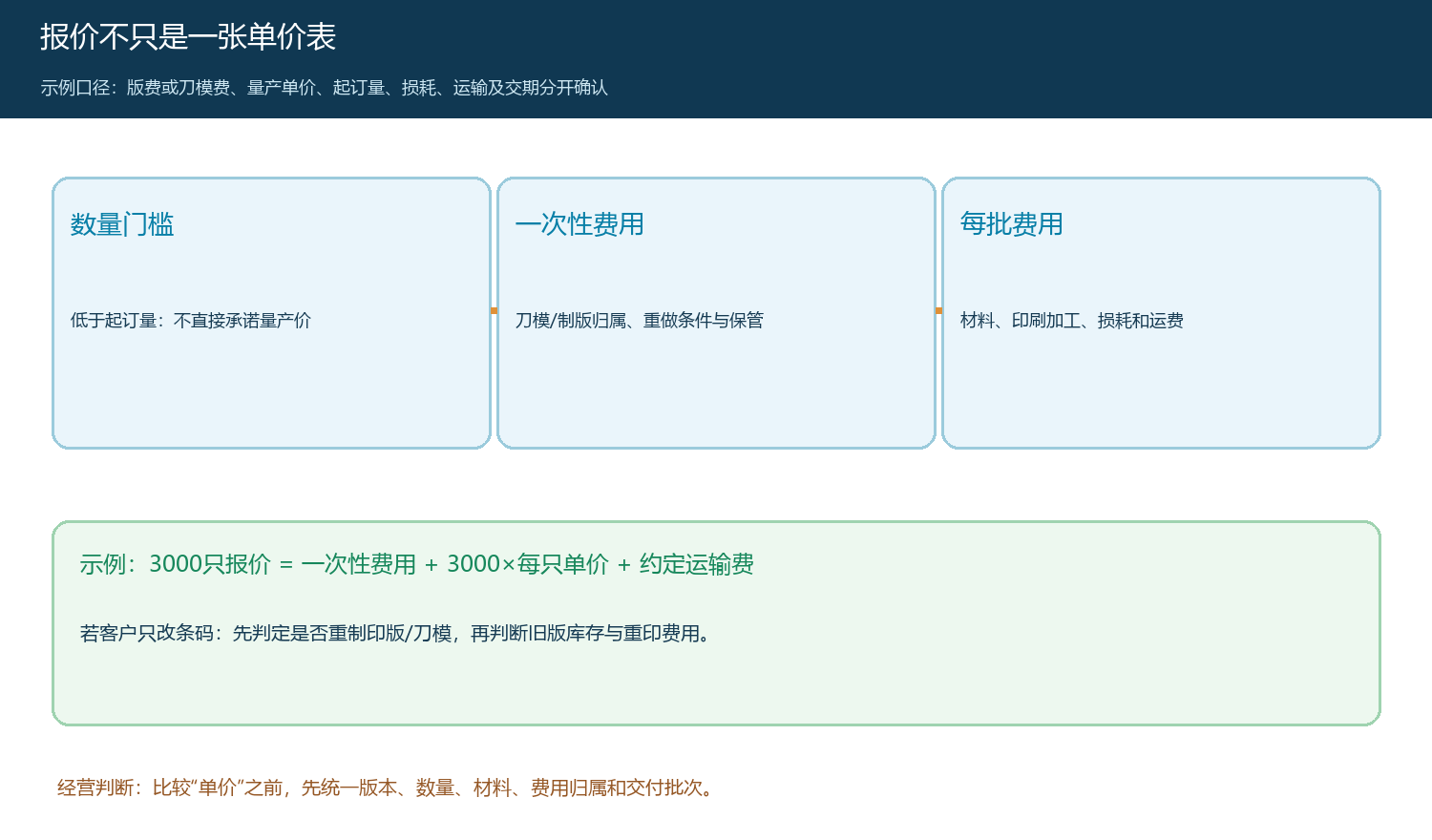Select the subtitle starting with 示例口径
The image size is (1432, 840).
[x=325, y=88]
